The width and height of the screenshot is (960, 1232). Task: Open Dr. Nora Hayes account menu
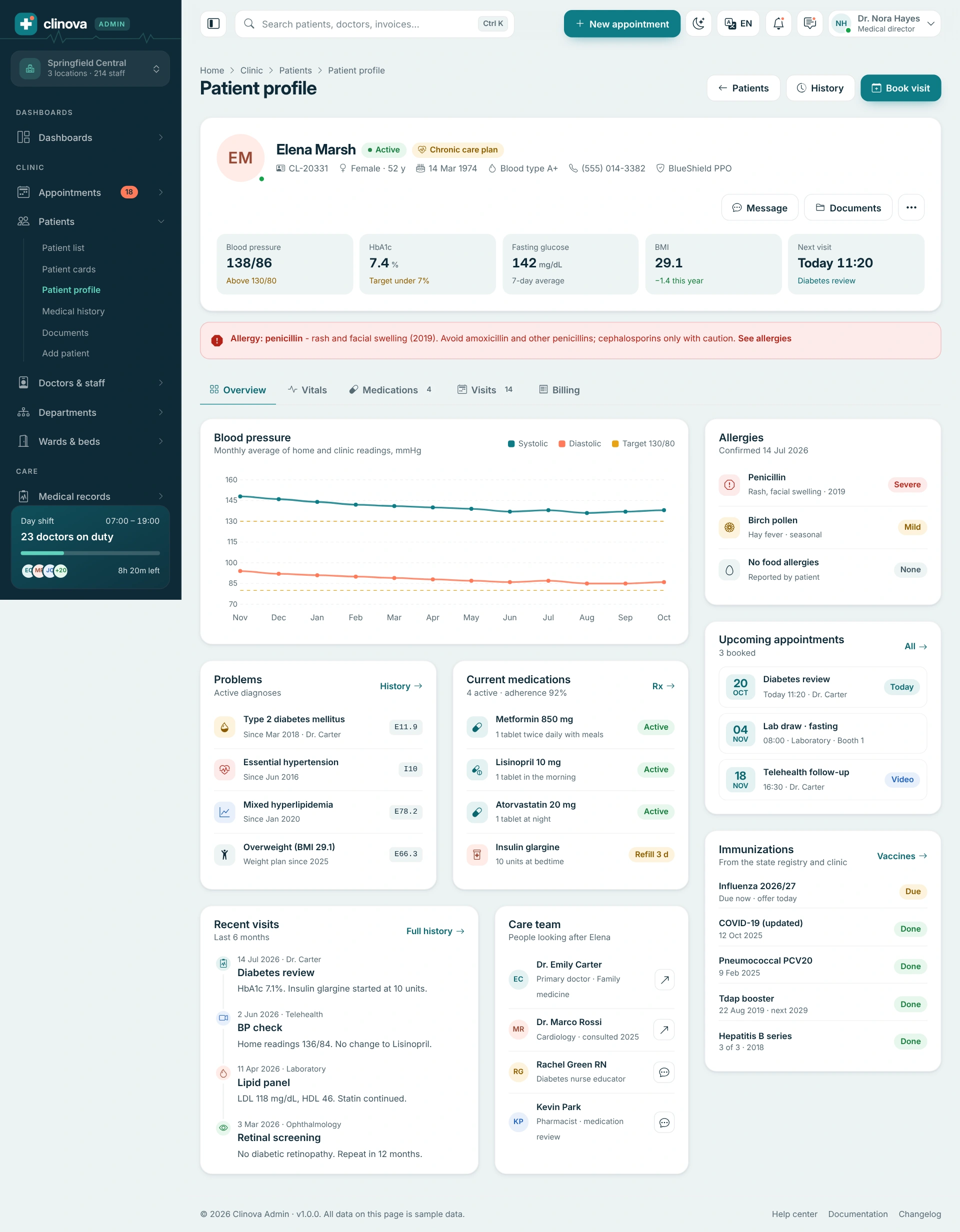(x=884, y=23)
